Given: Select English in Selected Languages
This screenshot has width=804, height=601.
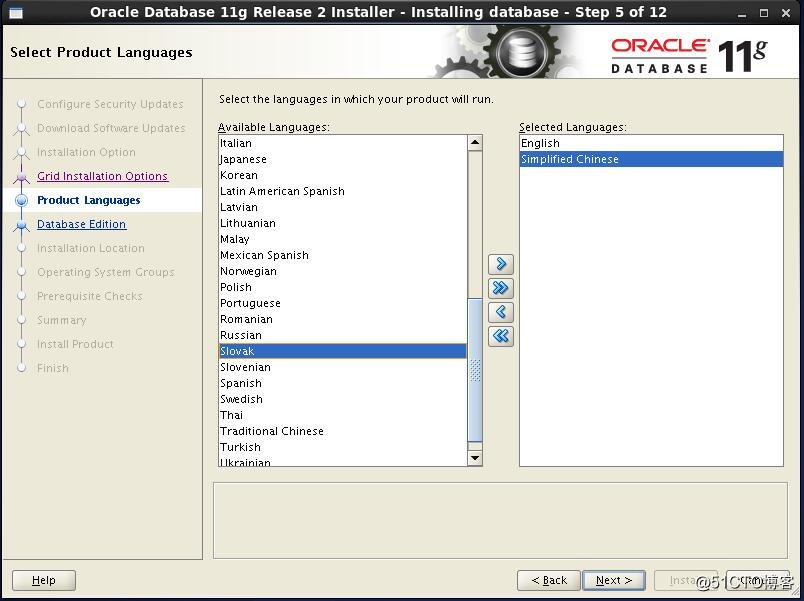Looking at the screenshot, I should (x=651, y=143).
